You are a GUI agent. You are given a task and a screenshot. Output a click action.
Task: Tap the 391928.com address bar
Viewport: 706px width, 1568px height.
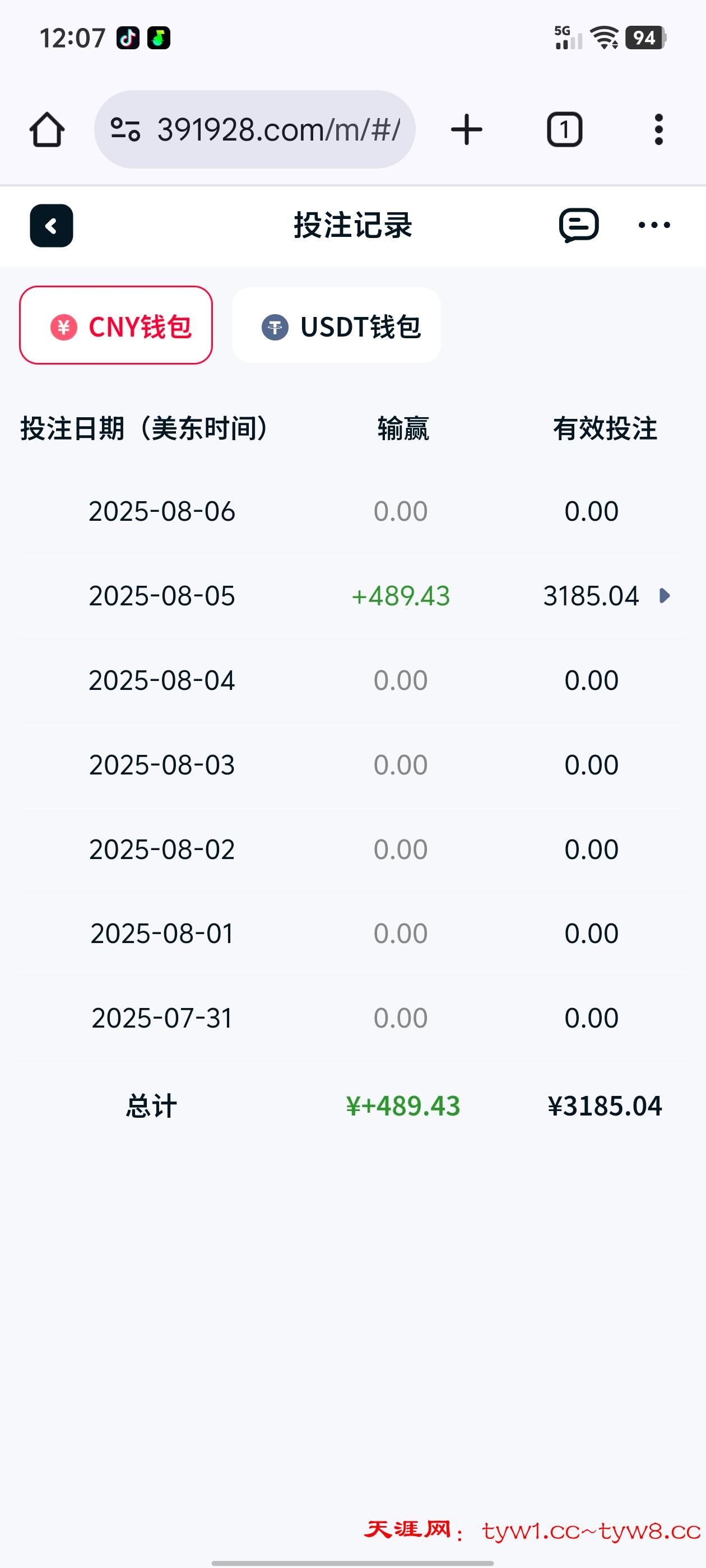pos(278,130)
